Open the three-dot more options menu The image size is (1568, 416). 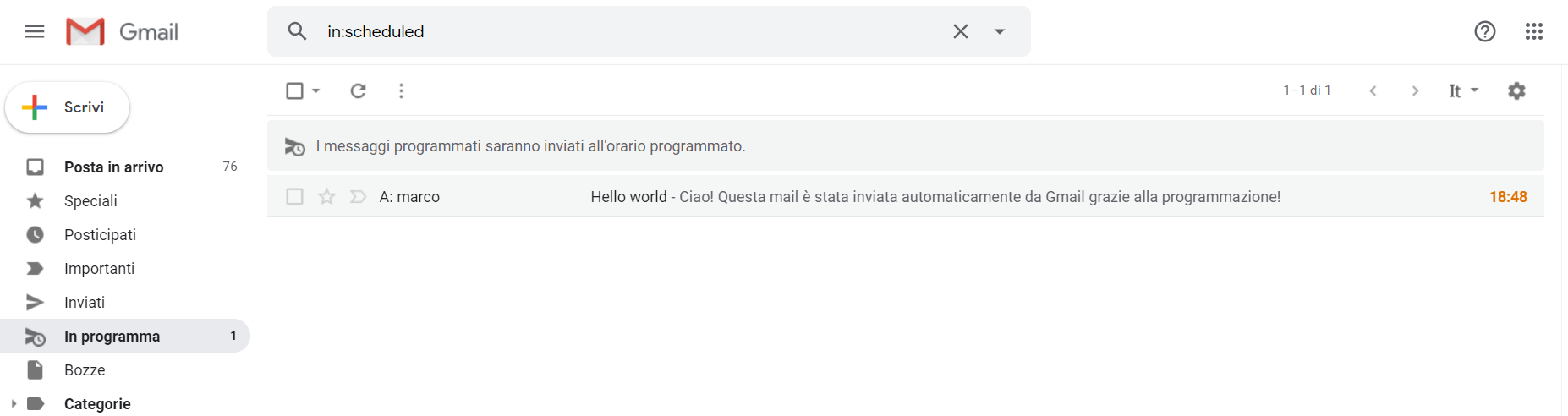(401, 90)
